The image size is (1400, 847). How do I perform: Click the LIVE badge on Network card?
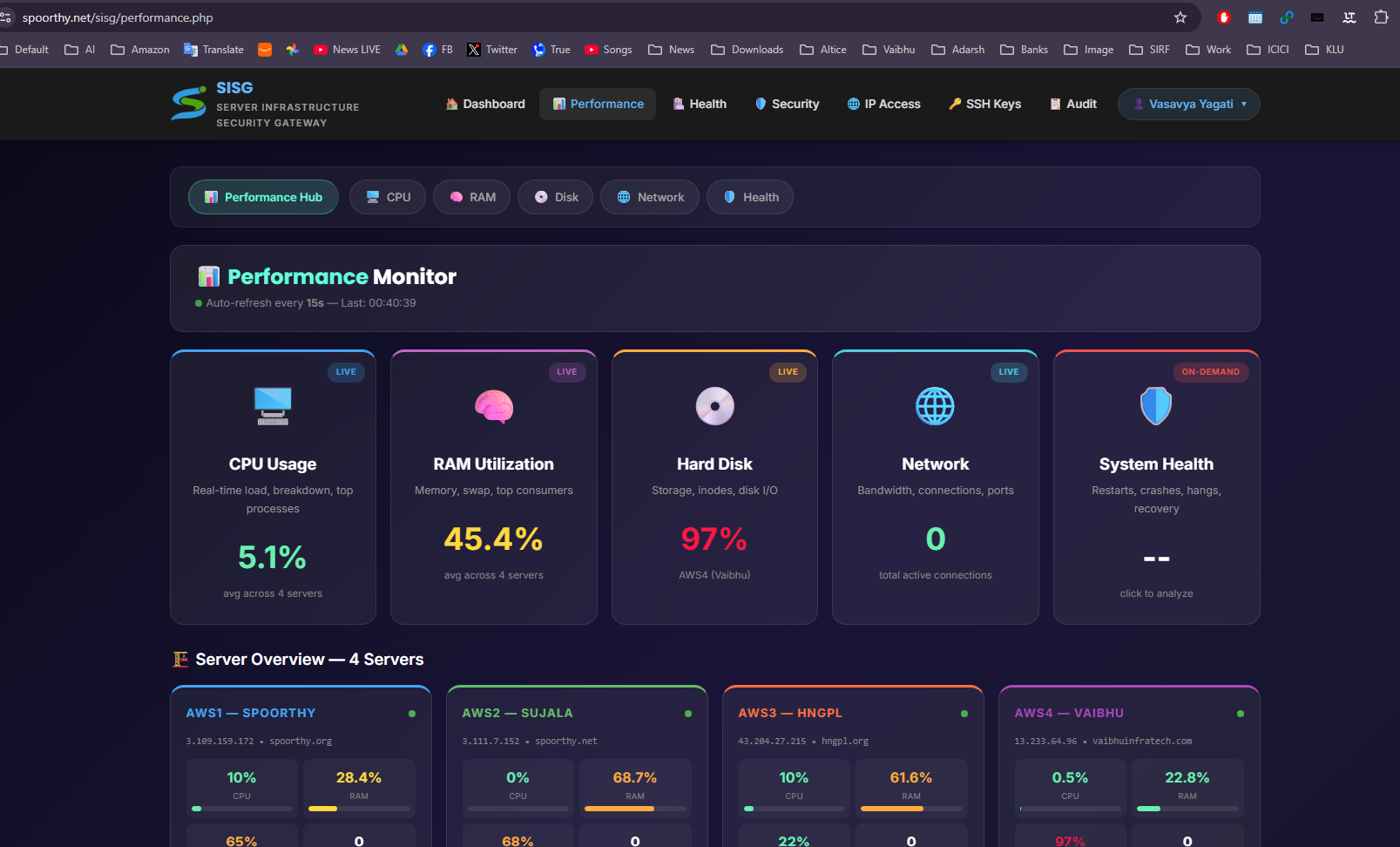[x=1009, y=372]
